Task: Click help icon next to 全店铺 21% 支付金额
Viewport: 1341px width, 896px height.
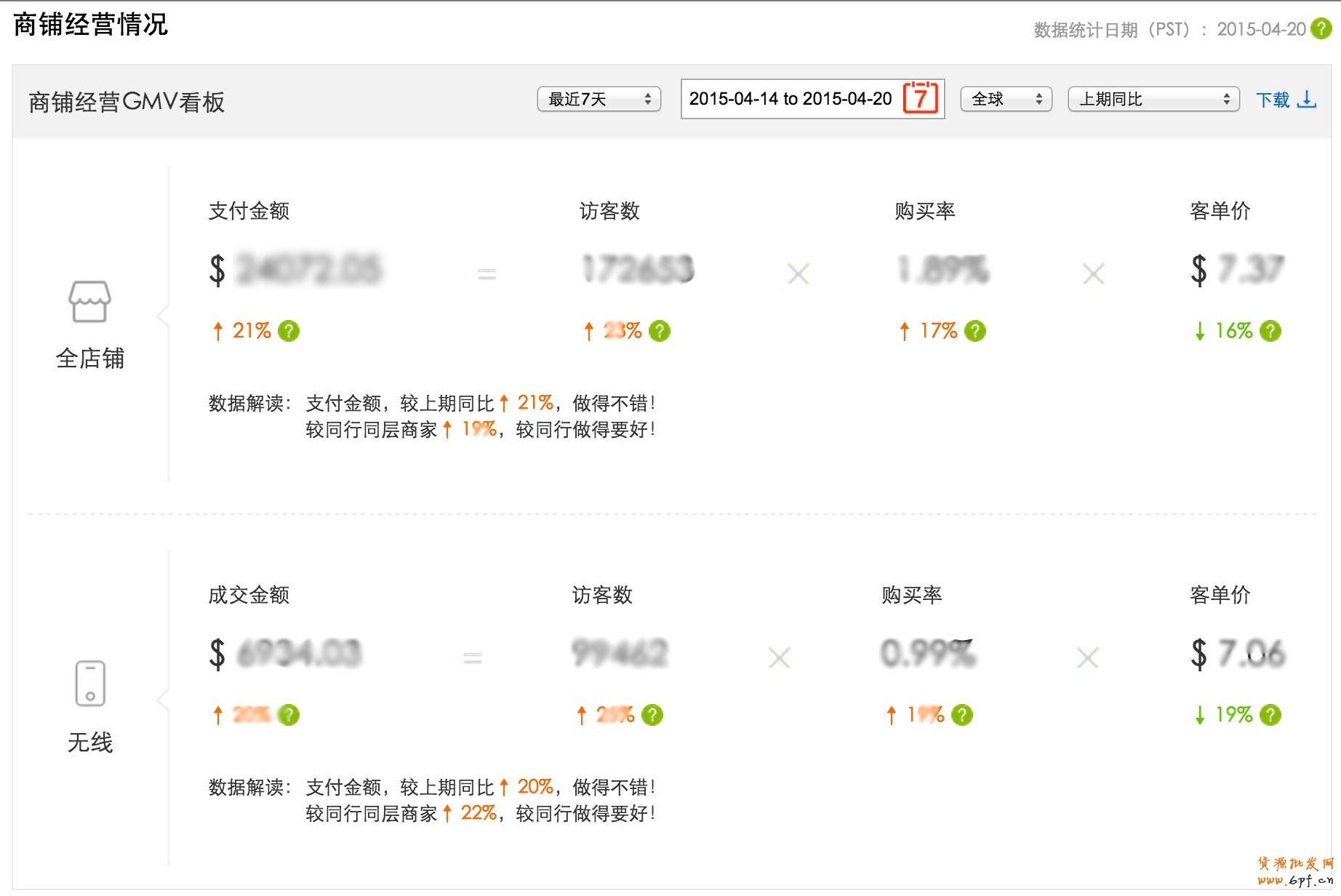Action: [289, 331]
